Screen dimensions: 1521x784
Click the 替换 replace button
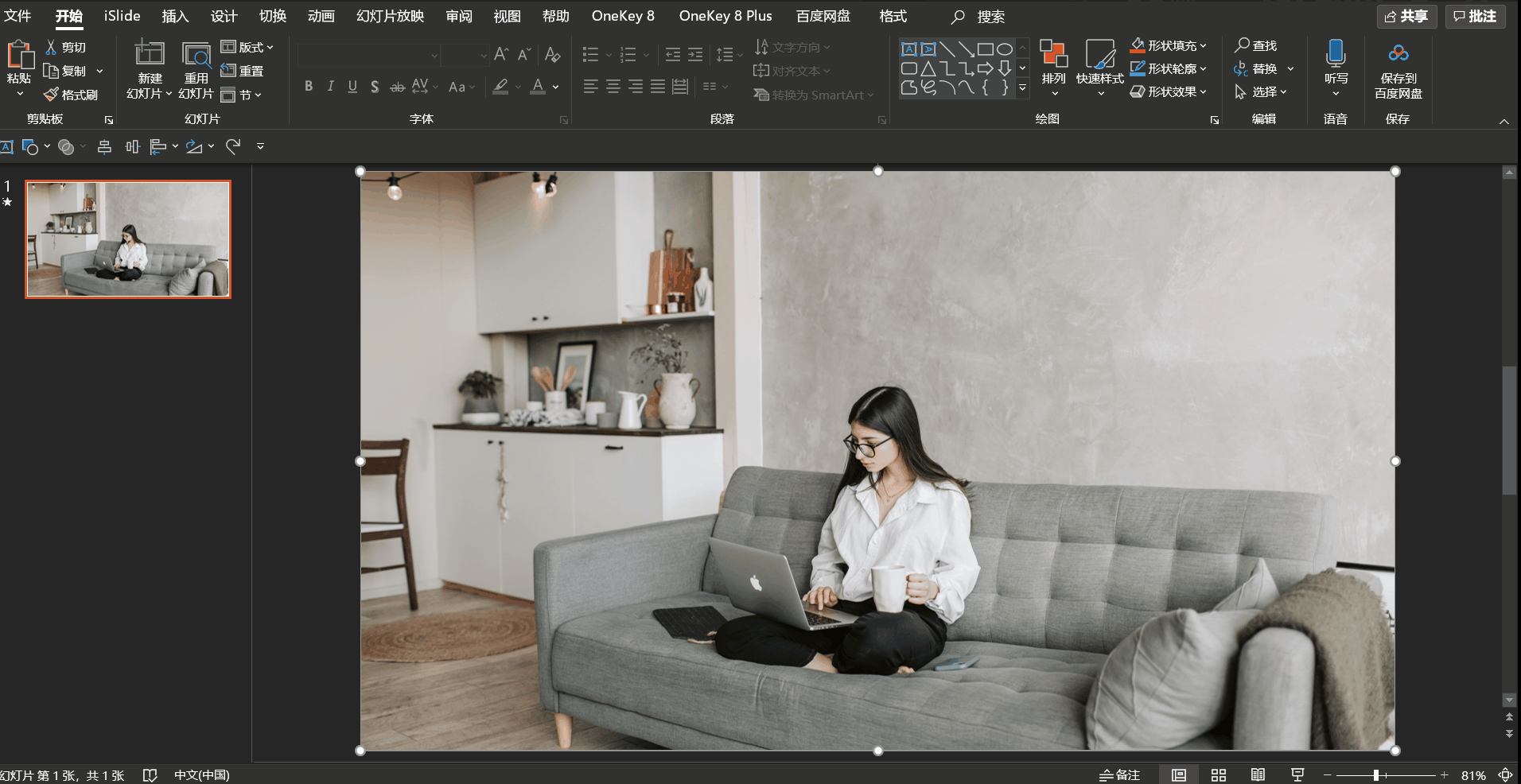coord(1256,68)
